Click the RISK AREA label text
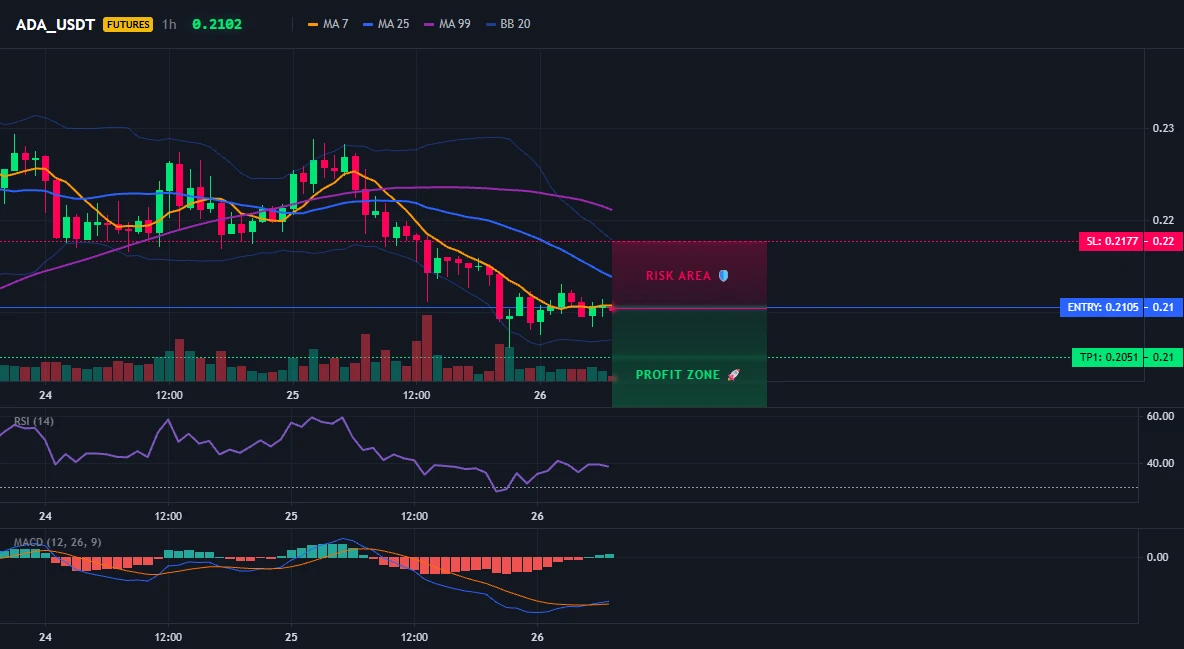Image resolution: width=1184 pixels, height=649 pixels. (x=678, y=276)
